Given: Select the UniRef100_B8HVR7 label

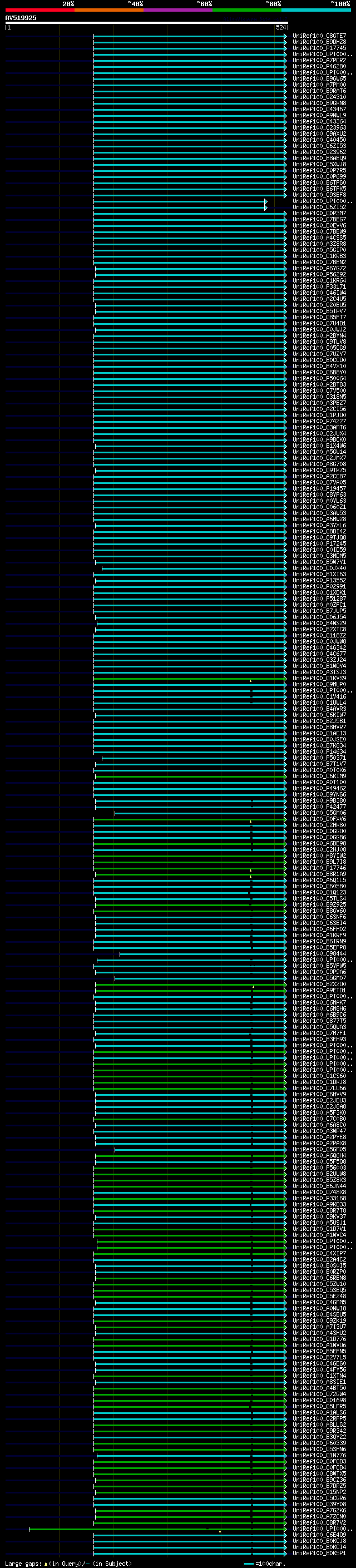Looking at the screenshot, I should click(x=319, y=728).
